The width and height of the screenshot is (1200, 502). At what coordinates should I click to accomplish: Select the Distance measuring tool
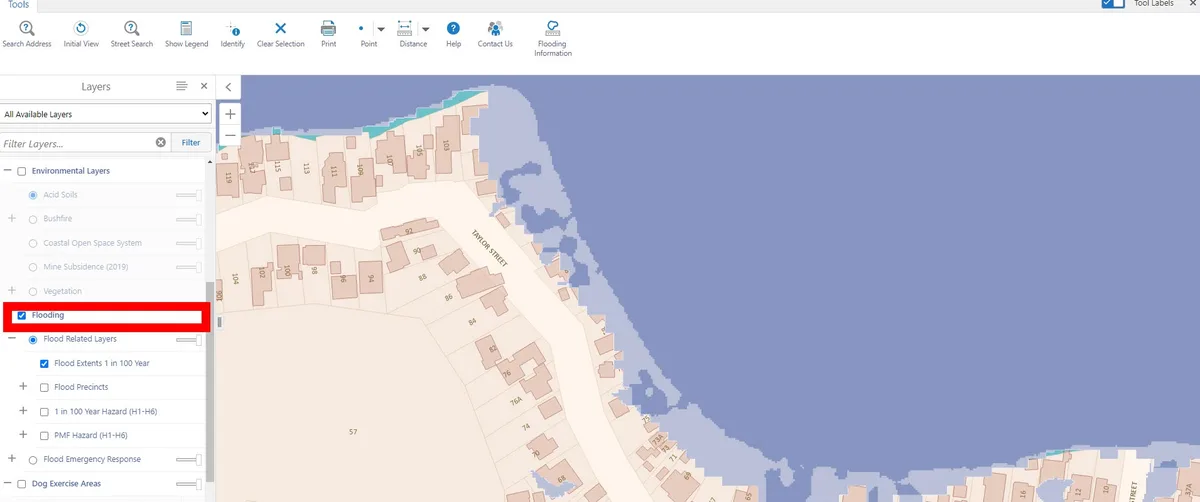(406, 34)
